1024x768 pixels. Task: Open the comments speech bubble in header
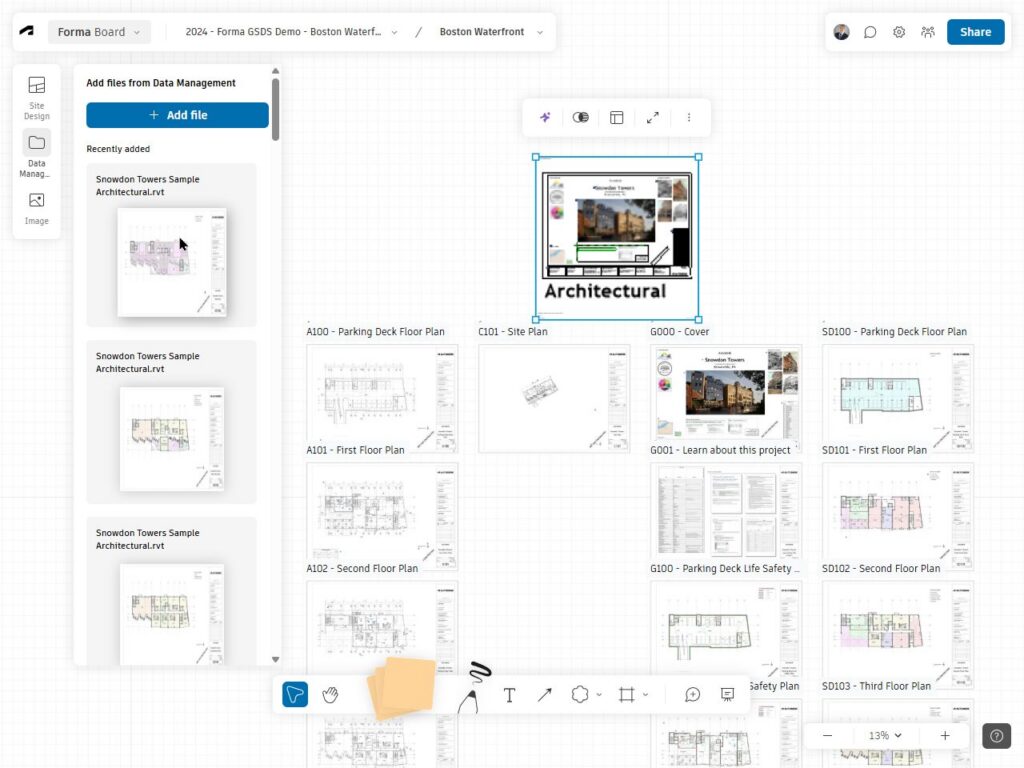click(870, 32)
